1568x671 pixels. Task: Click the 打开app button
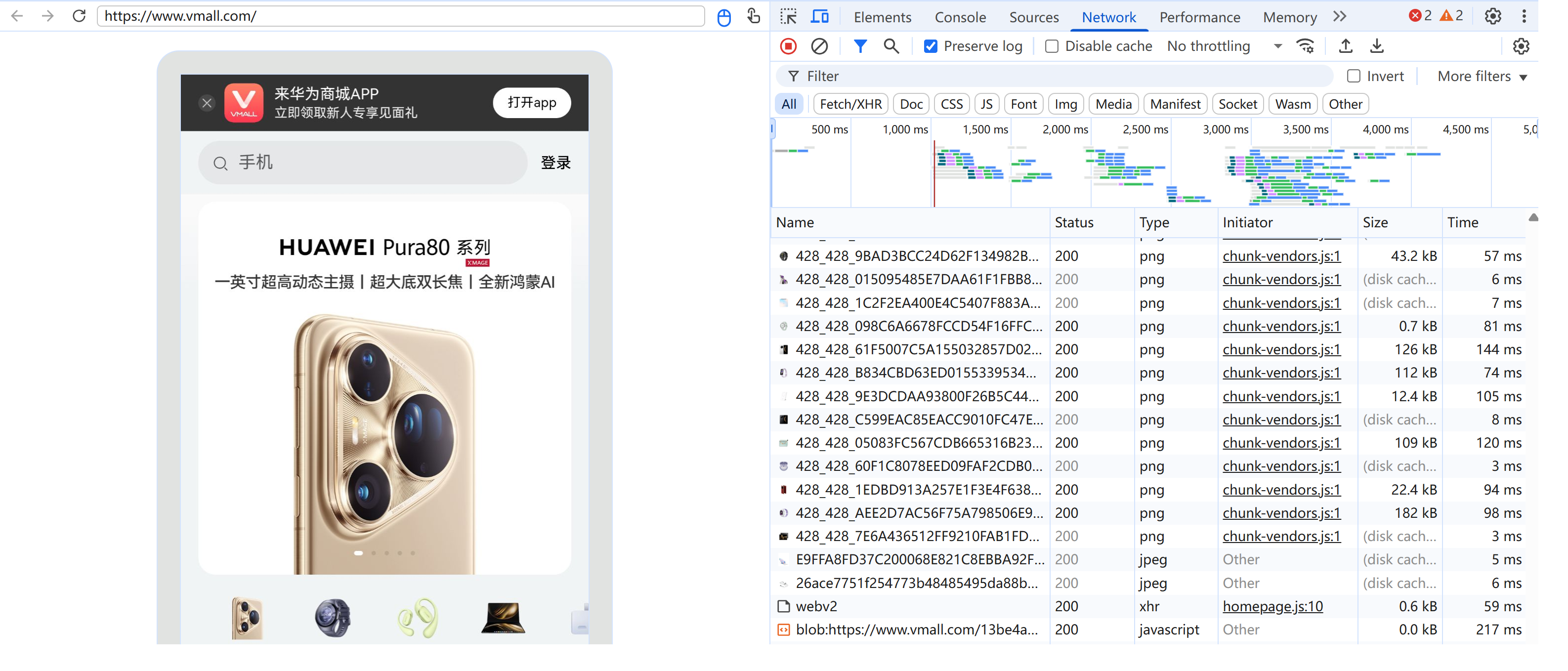532,102
